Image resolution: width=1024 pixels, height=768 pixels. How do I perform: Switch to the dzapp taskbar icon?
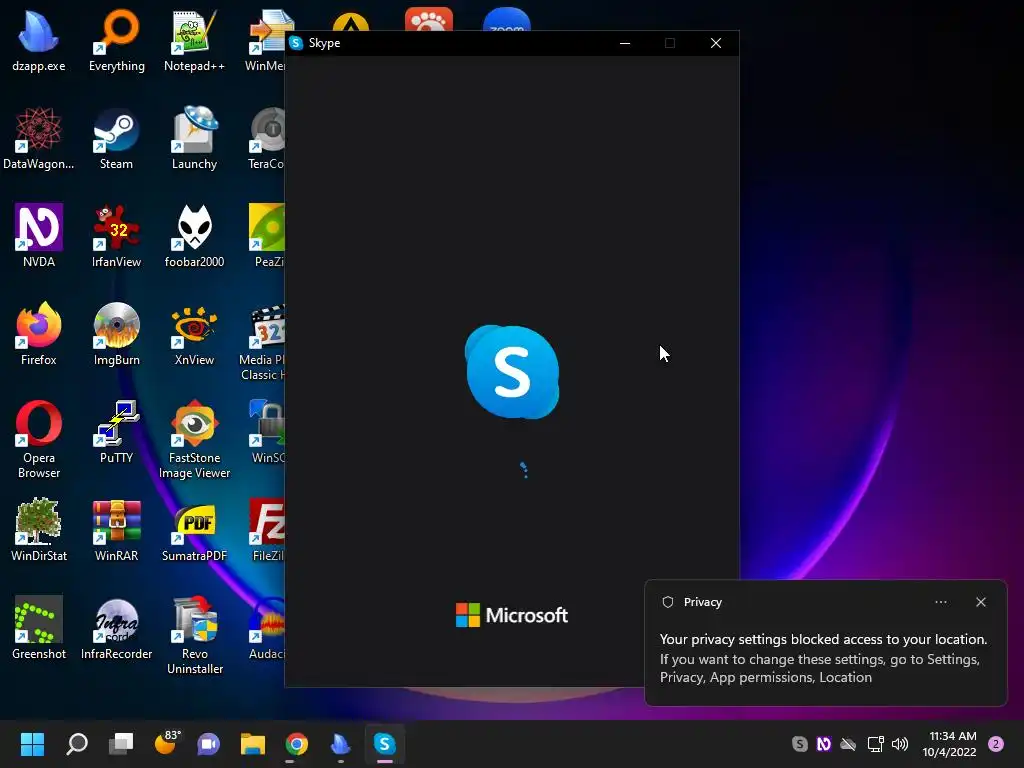click(x=340, y=744)
